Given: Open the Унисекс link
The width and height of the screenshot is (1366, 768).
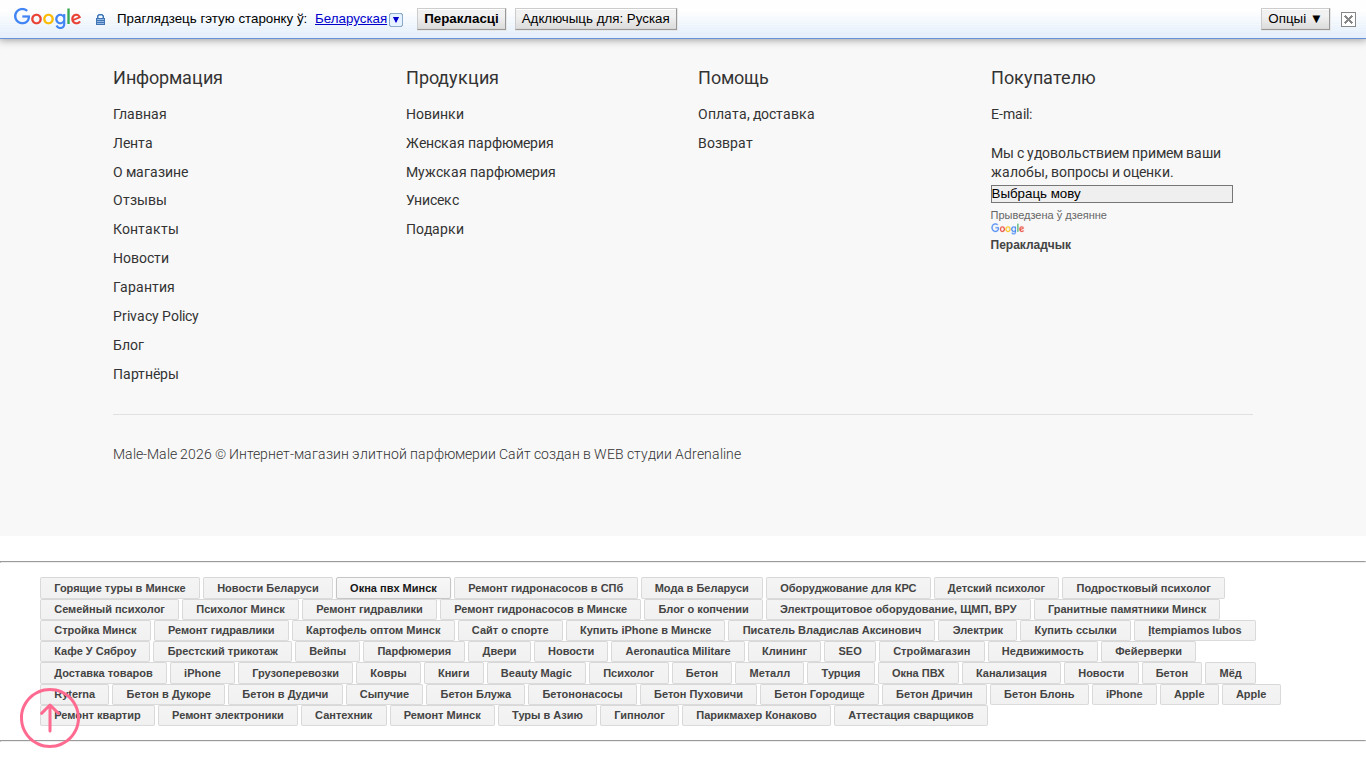Looking at the screenshot, I should (x=433, y=200).
